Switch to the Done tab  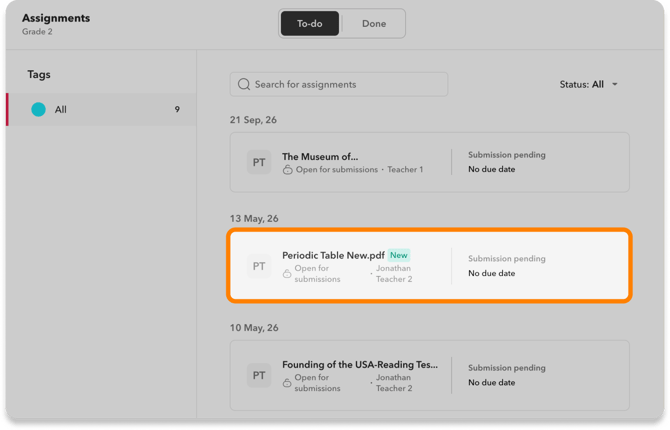(x=374, y=24)
